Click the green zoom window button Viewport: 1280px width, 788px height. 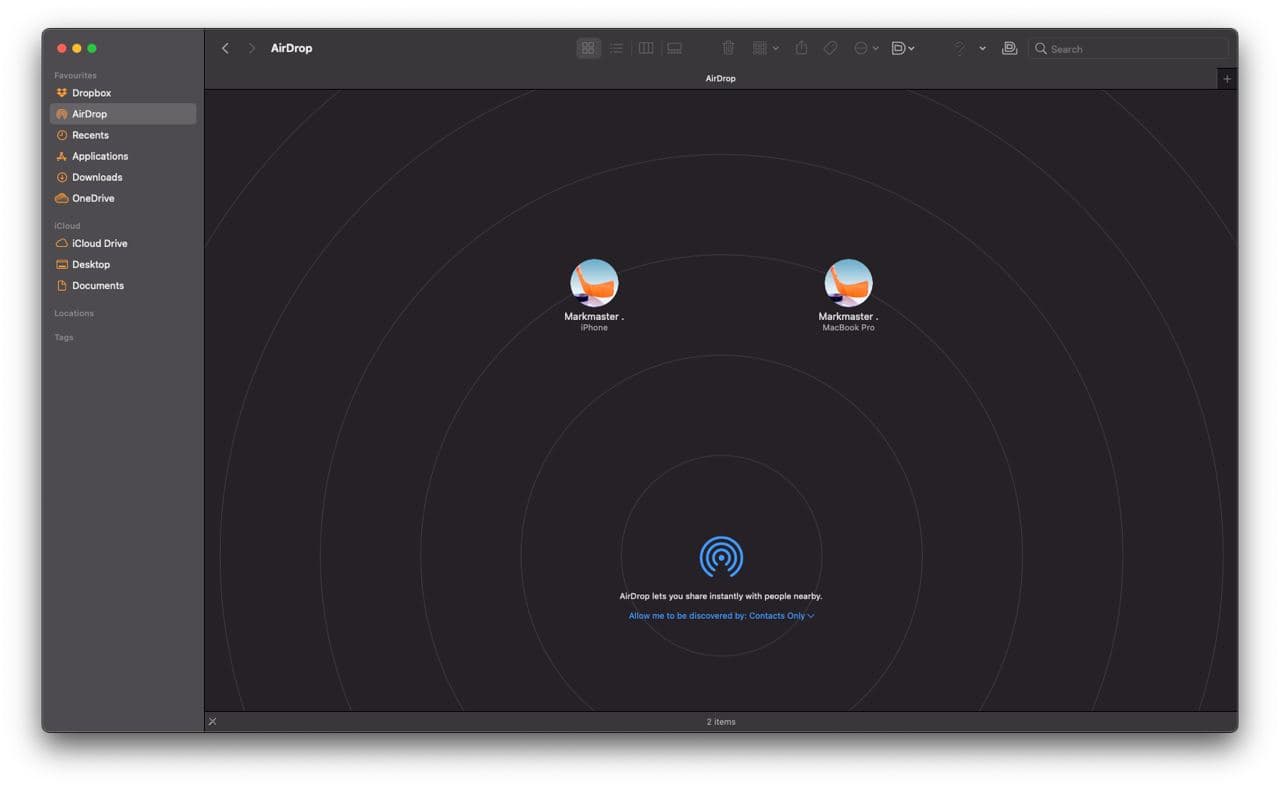pyautogui.click(x=92, y=48)
